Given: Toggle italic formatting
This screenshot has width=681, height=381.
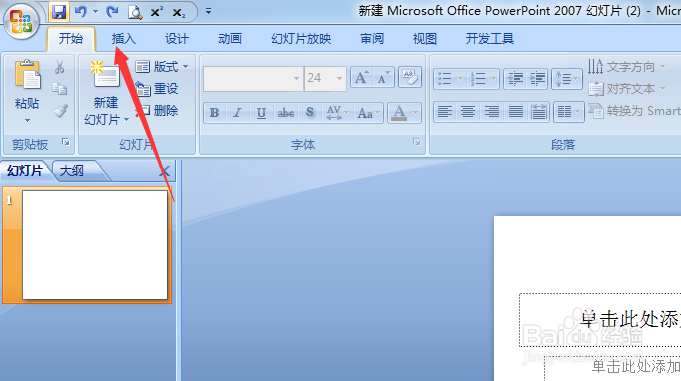Looking at the screenshot, I should click(237, 113).
